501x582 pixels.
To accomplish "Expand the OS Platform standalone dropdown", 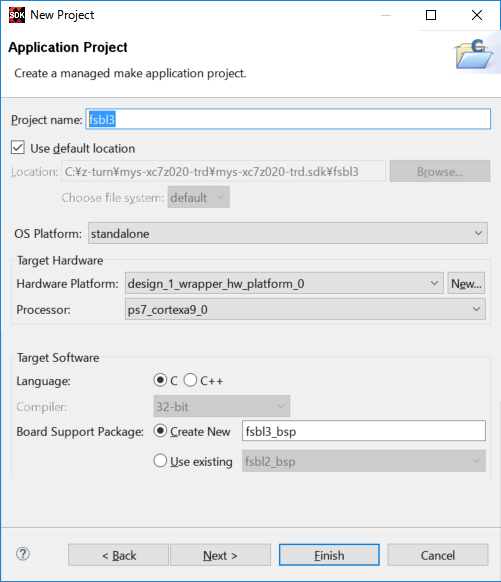I will pos(288,233).
